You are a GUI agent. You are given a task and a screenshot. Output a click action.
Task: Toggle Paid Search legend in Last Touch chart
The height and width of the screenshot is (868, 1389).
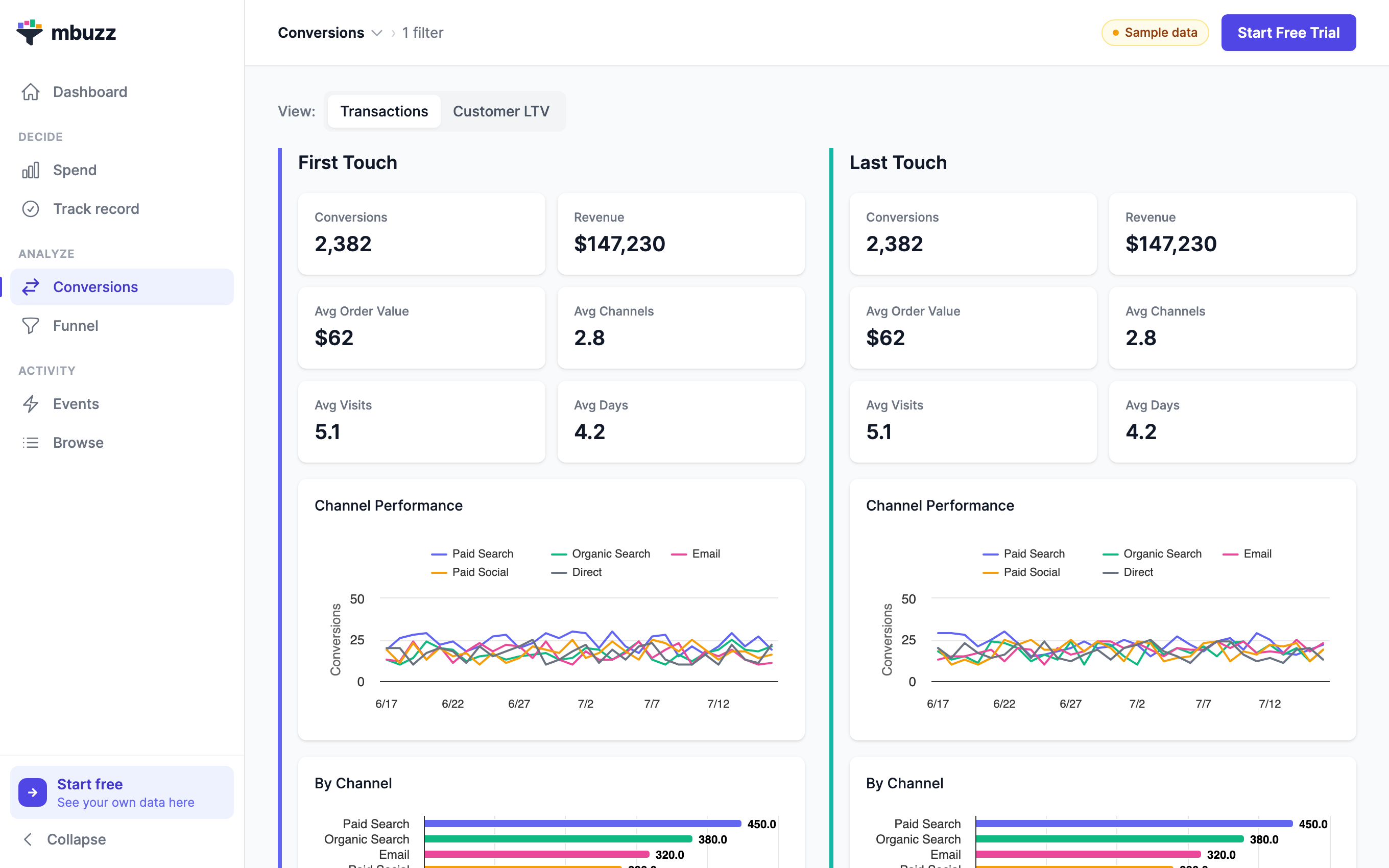tap(1023, 554)
